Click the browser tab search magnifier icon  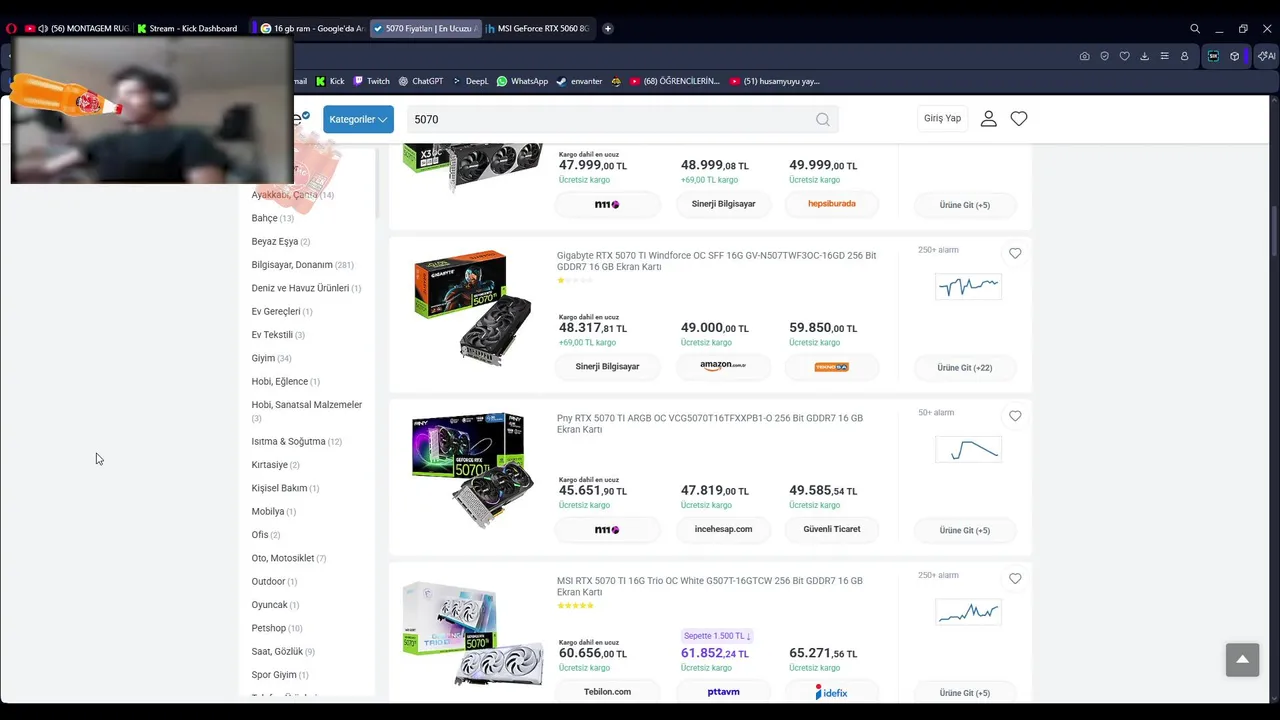click(1195, 29)
